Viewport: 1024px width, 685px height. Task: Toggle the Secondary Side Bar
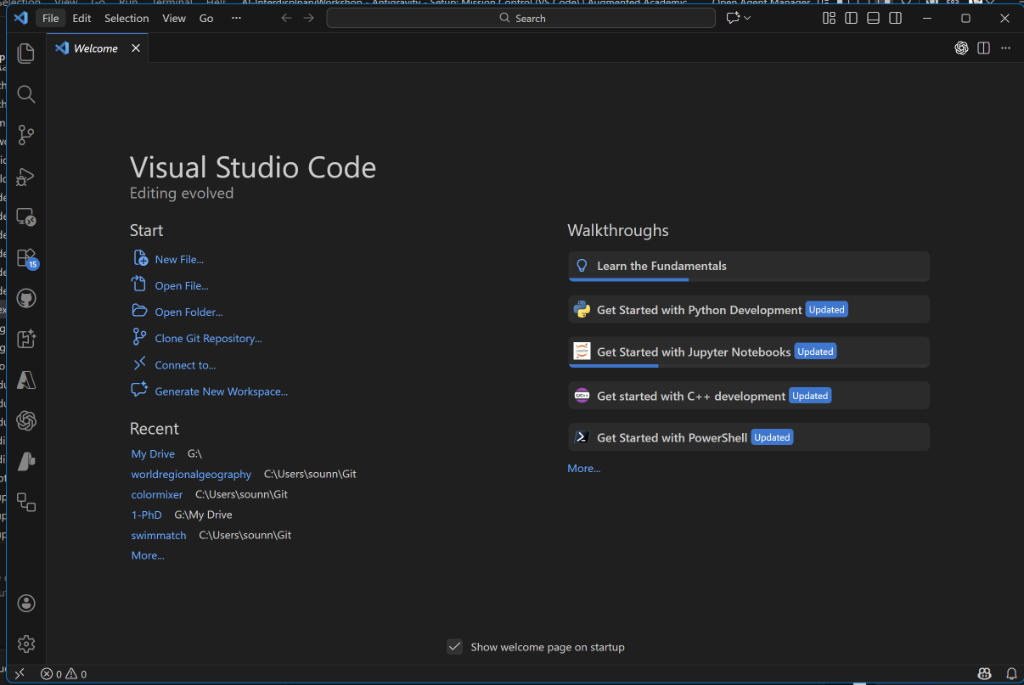(895, 18)
